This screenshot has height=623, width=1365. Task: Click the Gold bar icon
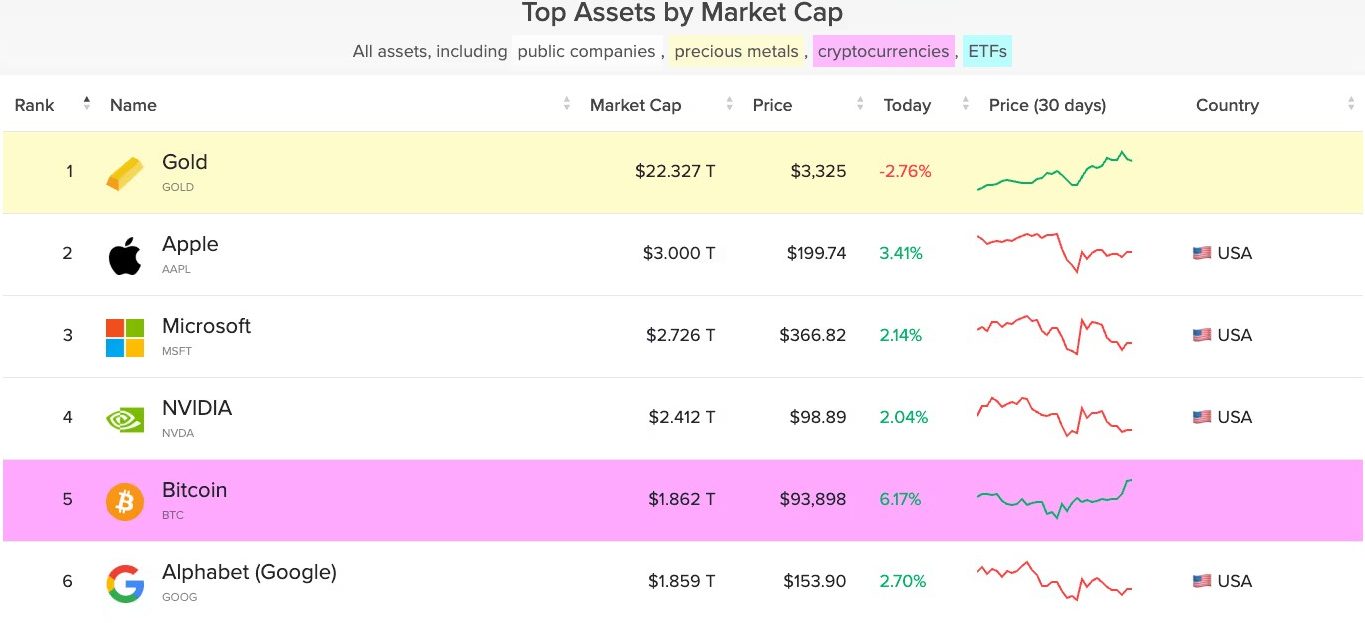(125, 173)
